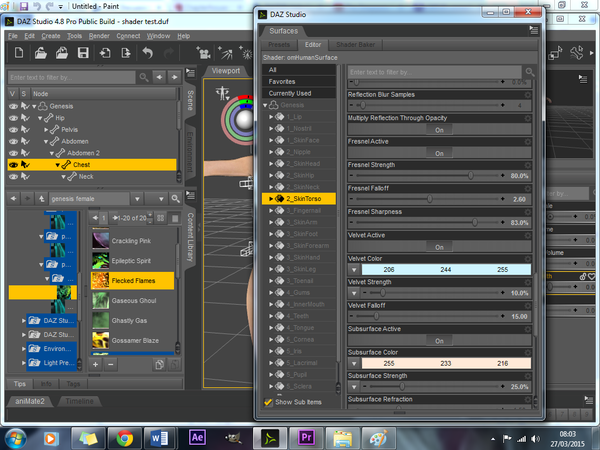Open the Create menu
600x450 pixels.
click(x=51, y=36)
